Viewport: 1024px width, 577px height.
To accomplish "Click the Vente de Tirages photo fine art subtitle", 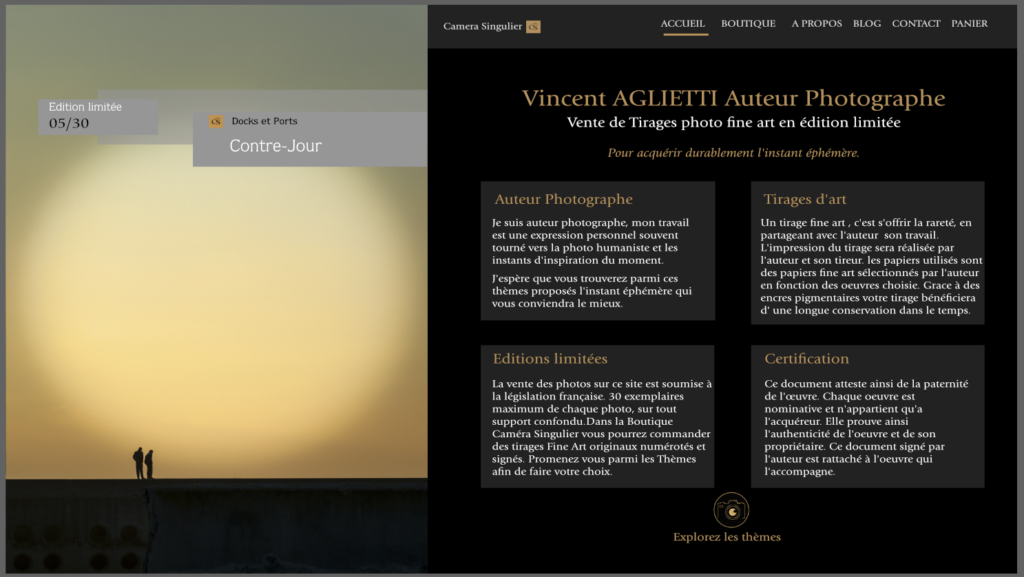I will (733, 123).
